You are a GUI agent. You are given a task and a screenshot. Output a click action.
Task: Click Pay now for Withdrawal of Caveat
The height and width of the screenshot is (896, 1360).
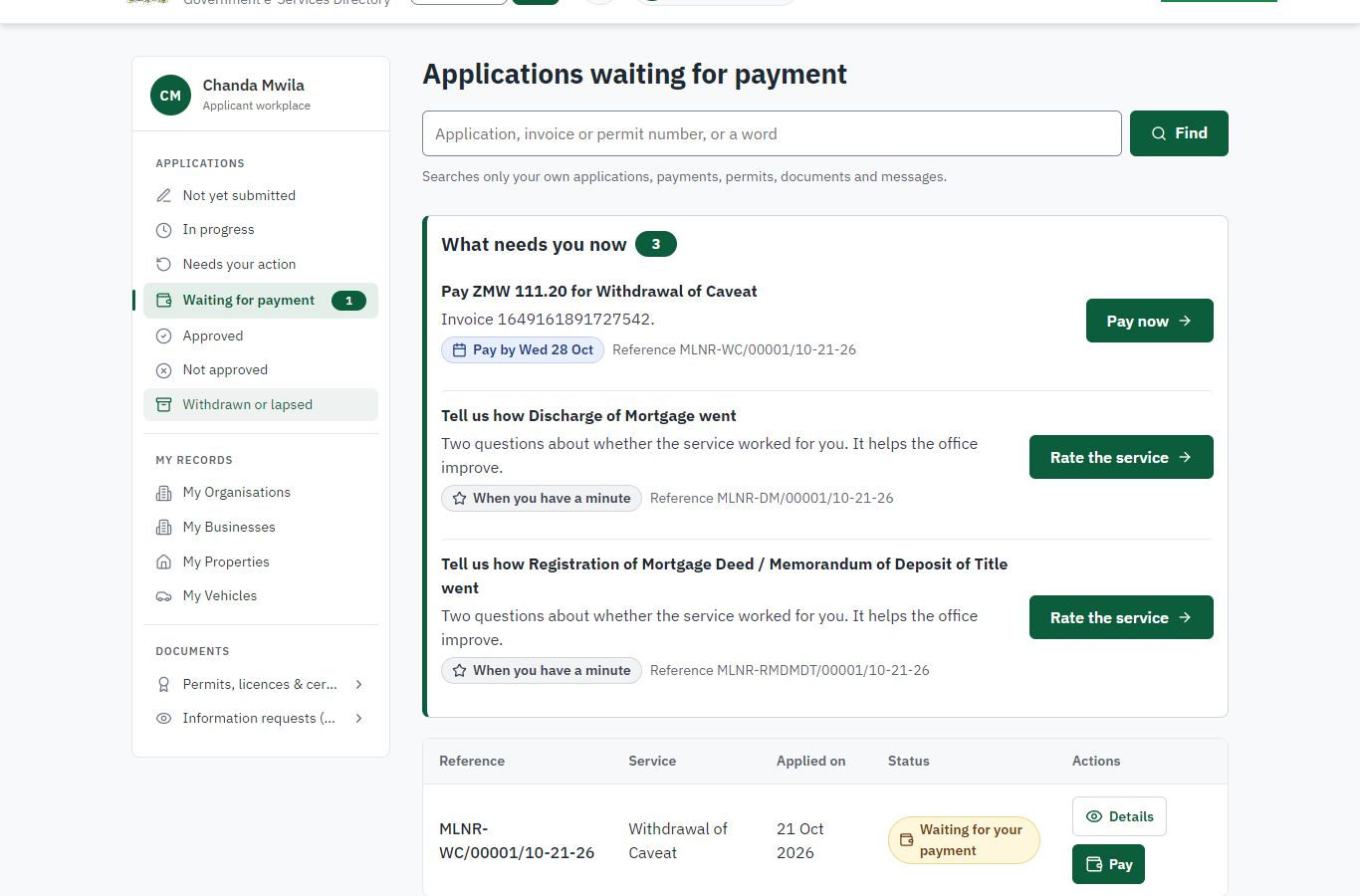[x=1150, y=321]
